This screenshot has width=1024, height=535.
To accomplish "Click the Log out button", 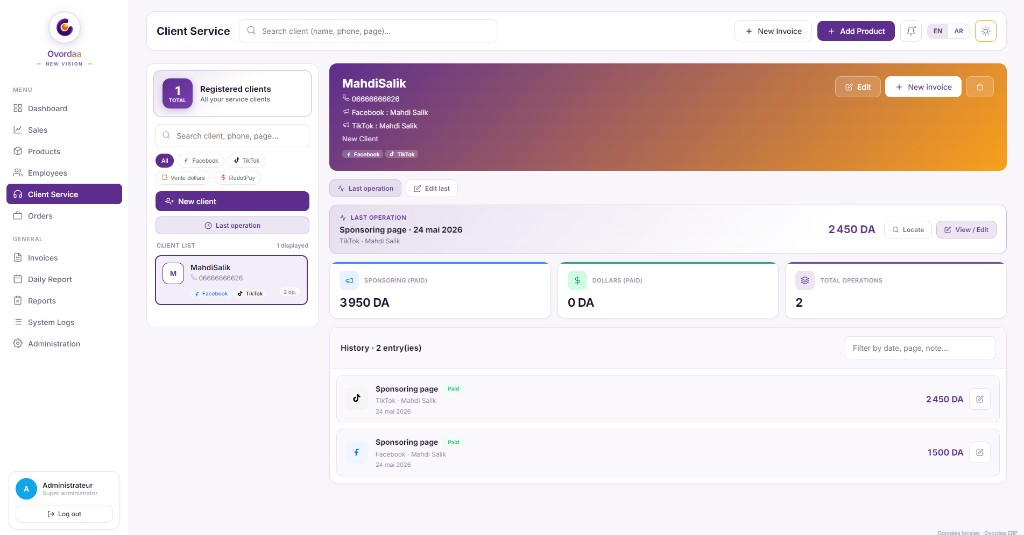I will click(x=64, y=514).
